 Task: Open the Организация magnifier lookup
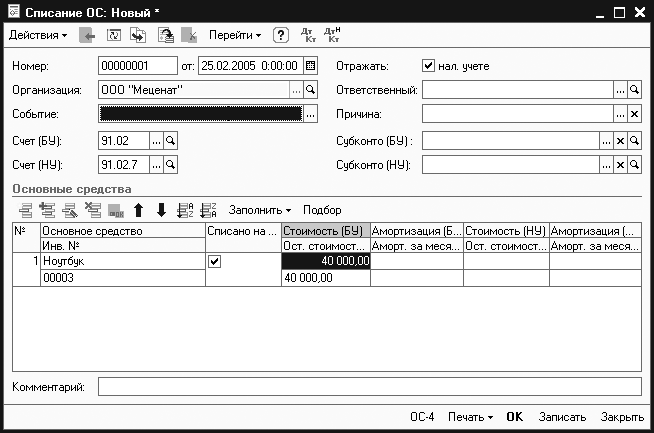click(x=310, y=90)
